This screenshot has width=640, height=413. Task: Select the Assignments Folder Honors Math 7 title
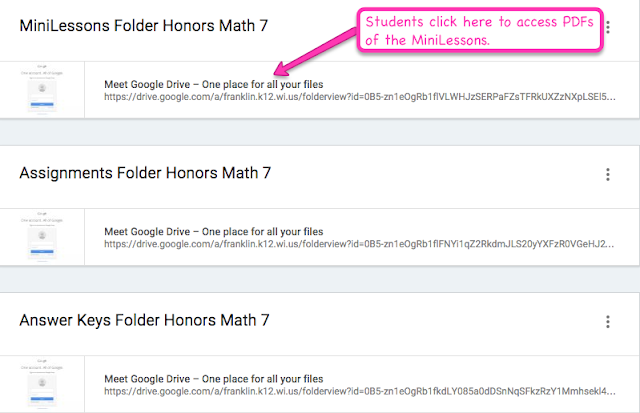[145, 174]
